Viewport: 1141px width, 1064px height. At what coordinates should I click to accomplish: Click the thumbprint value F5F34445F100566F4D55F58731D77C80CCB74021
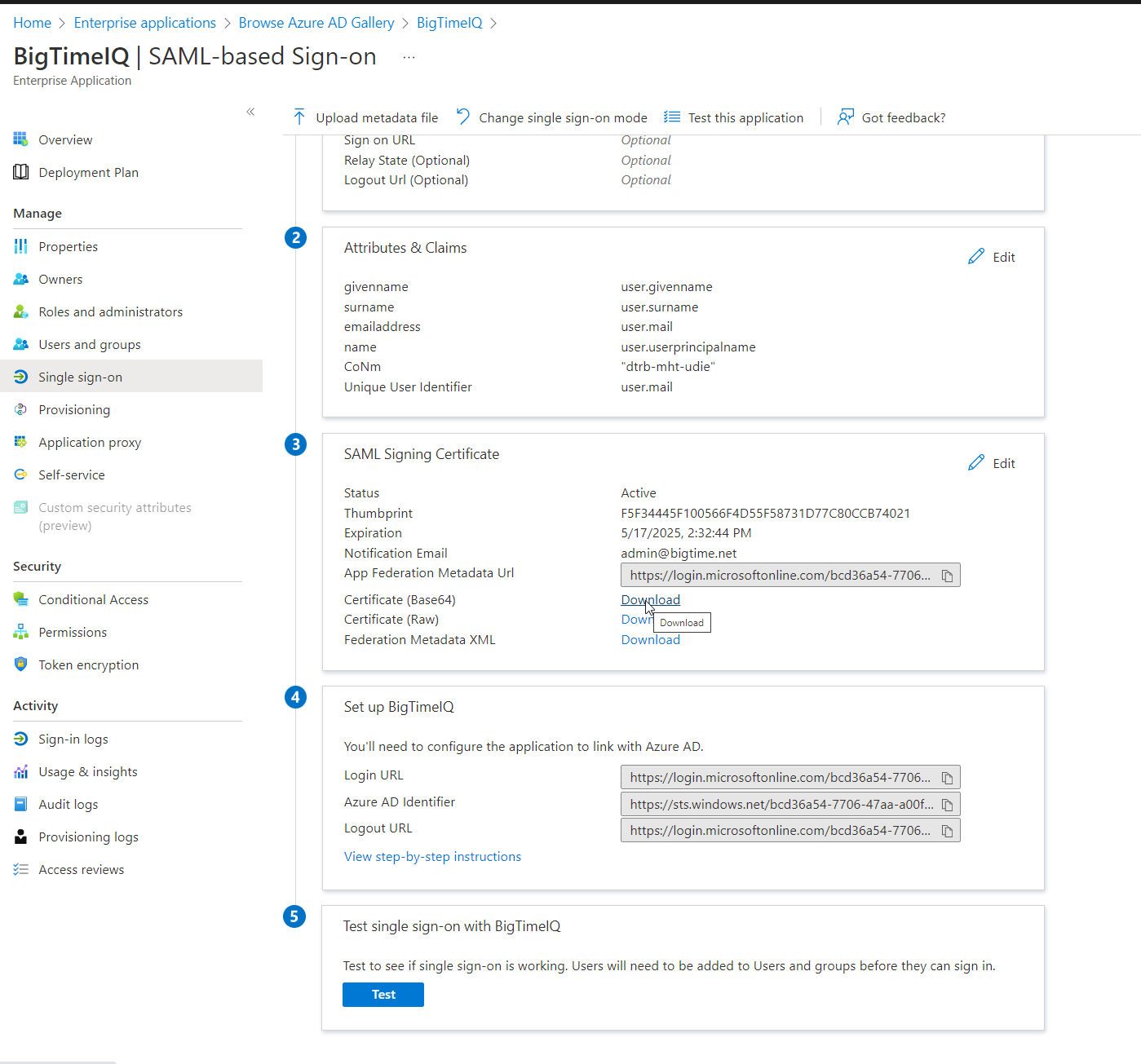(x=765, y=513)
